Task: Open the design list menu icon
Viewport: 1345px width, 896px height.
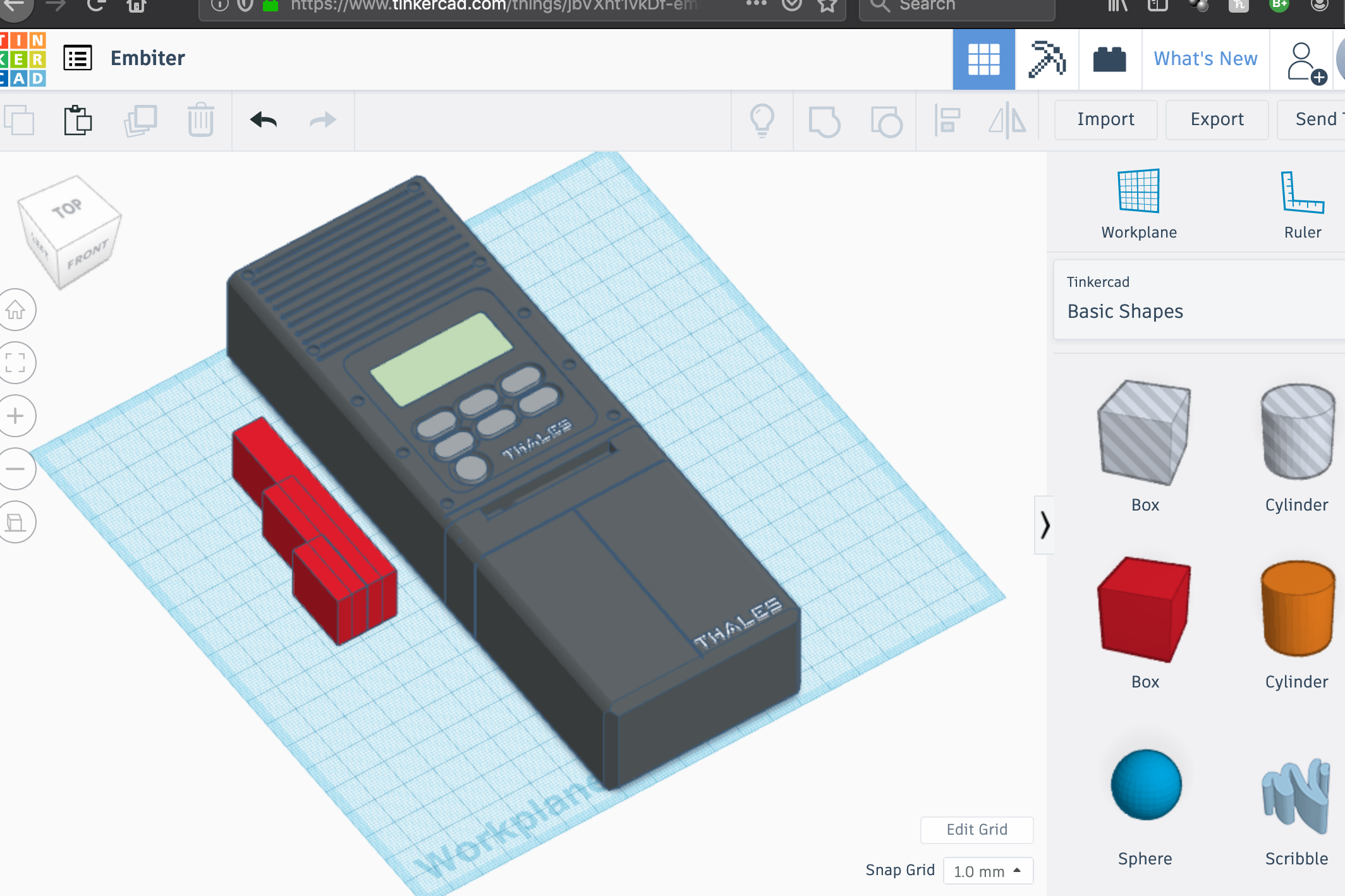Action: pyautogui.click(x=78, y=58)
